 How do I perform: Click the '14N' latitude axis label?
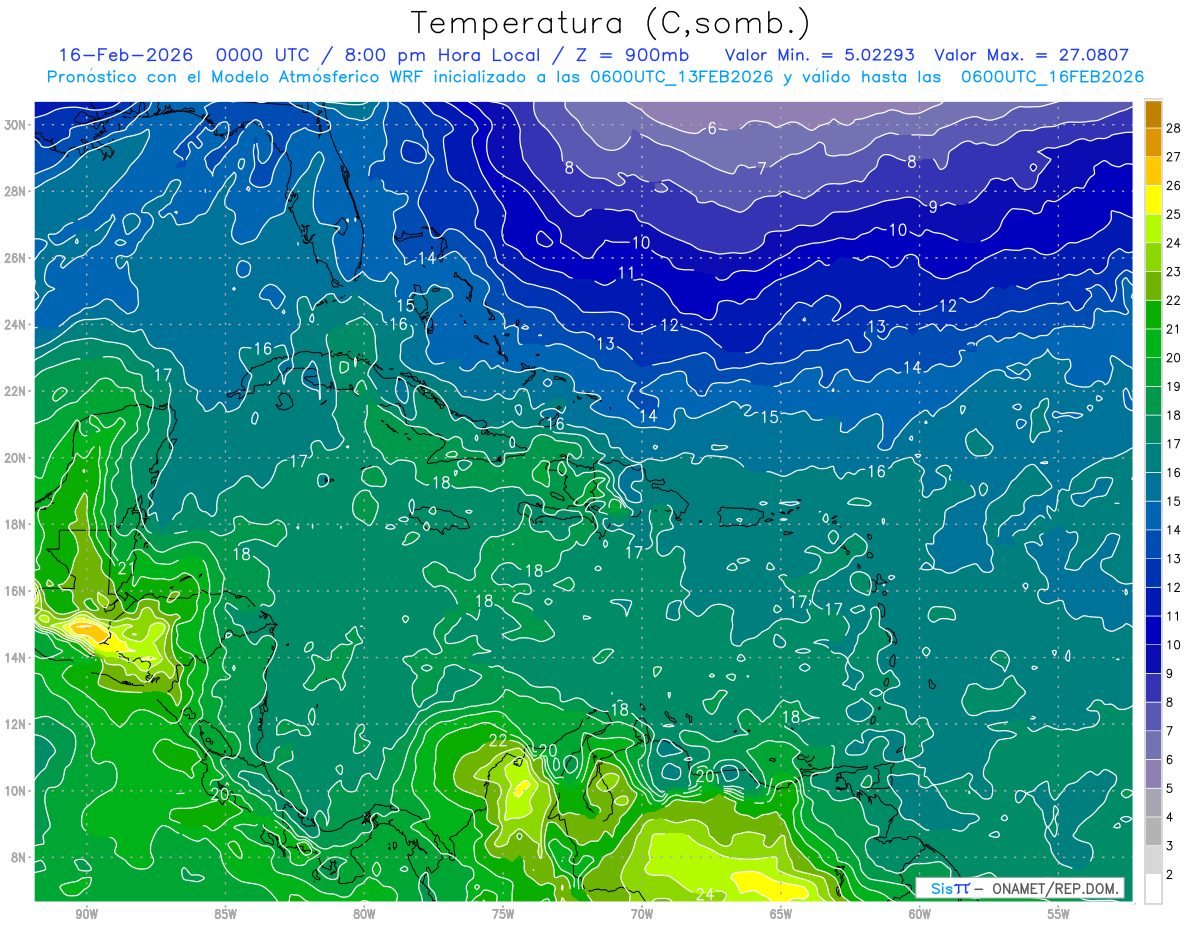click(16, 658)
